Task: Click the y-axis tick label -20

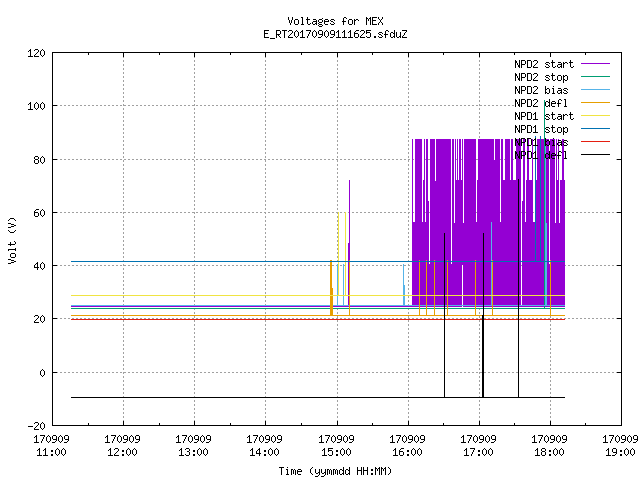Action: pos(36,426)
